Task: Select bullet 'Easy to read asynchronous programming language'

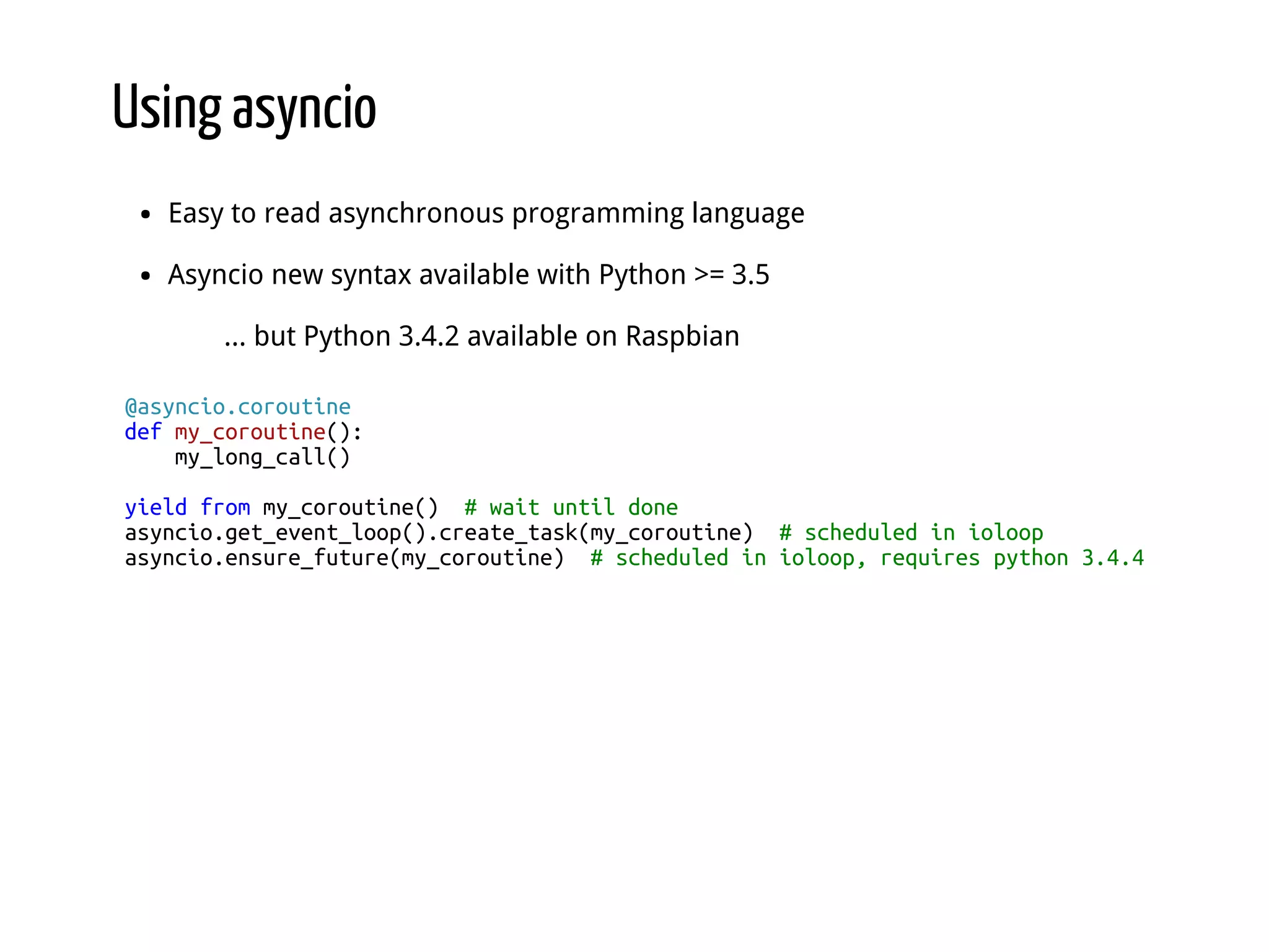Action: pos(486,214)
